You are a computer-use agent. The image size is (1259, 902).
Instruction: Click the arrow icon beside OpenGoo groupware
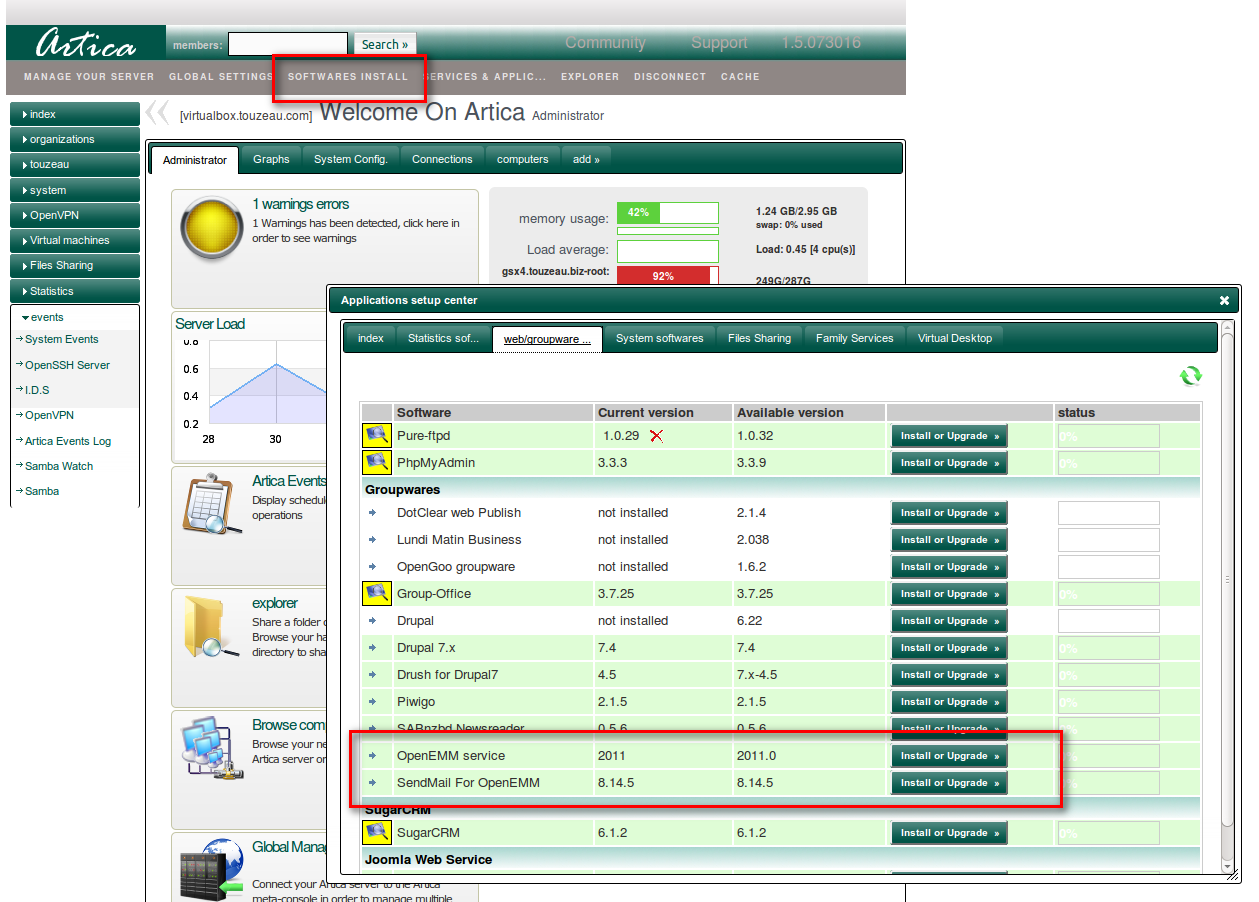[372, 567]
